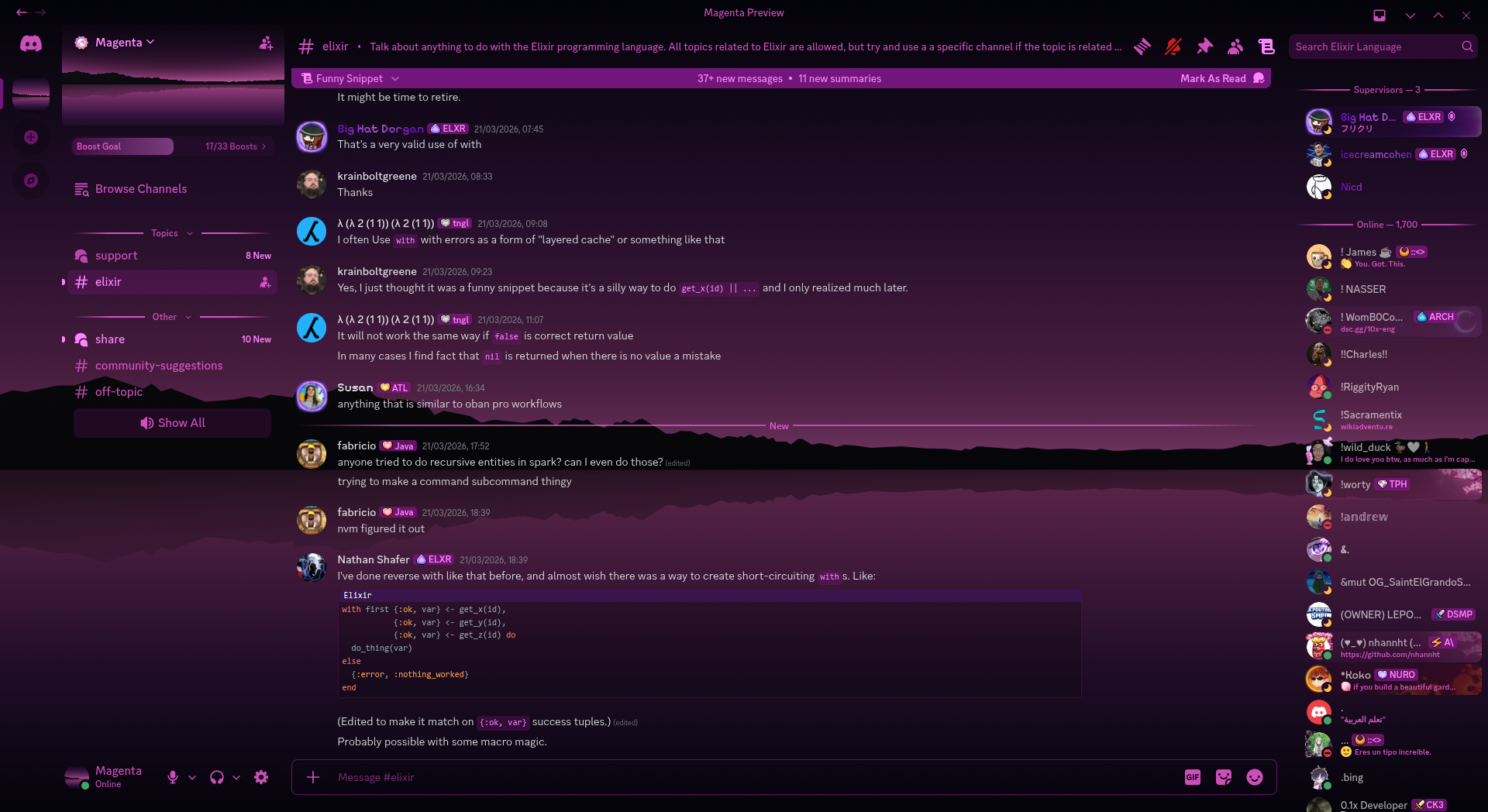Viewport: 1488px width, 812px height.
Task: Open Nicd's avatar in member list
Action: click(x=1319, y=187)
